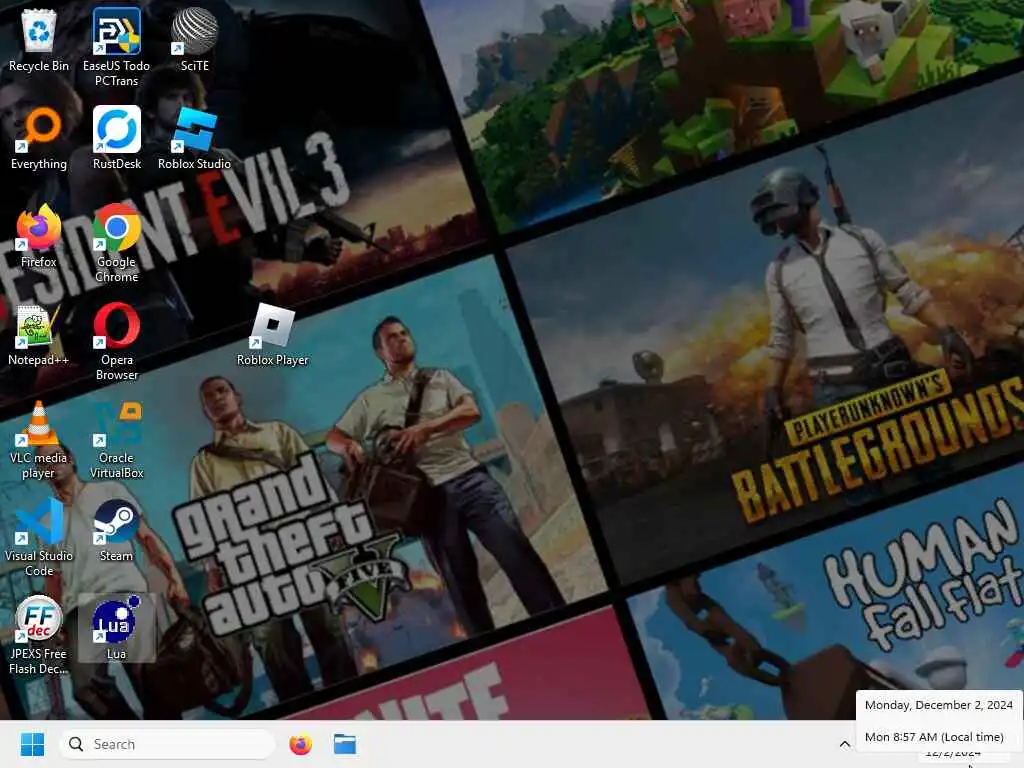The image size is (1024, 768).
Task: Open the Recycle Bin desktop icon
Action: click(x=39, y=40)
